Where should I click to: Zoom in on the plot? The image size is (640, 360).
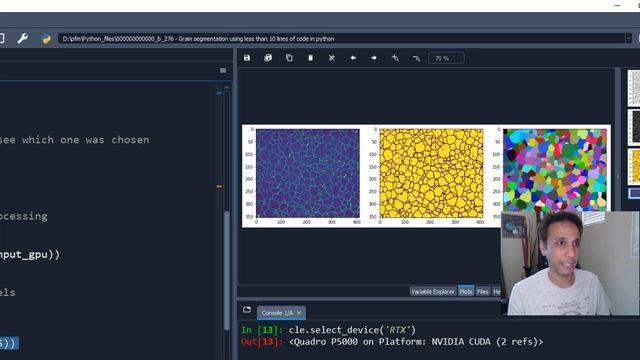coord(395,58)
